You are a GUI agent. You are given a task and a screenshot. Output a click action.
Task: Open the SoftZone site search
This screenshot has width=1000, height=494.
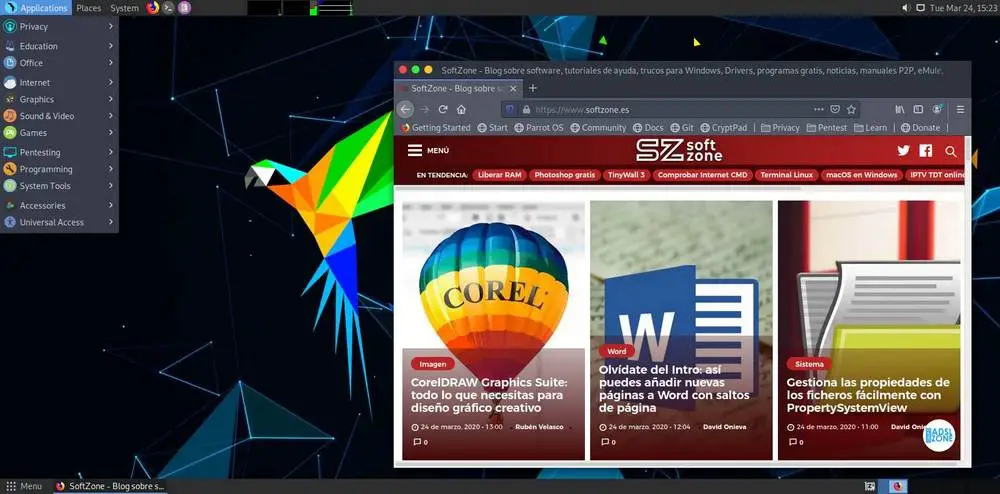[951, 152]
